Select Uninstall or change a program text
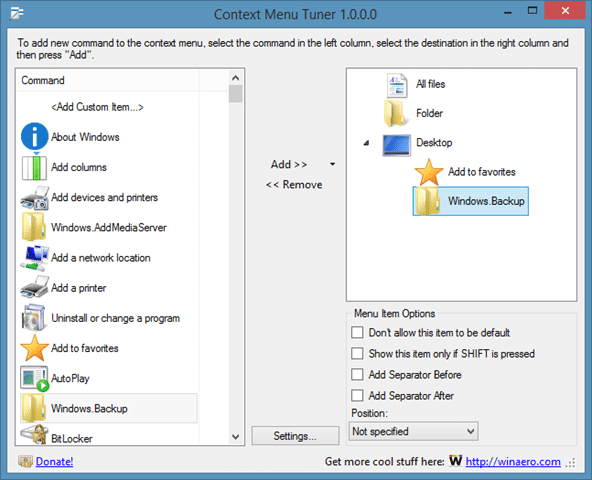Viewport: 592px width, 480px height. (x=116, y=318)
